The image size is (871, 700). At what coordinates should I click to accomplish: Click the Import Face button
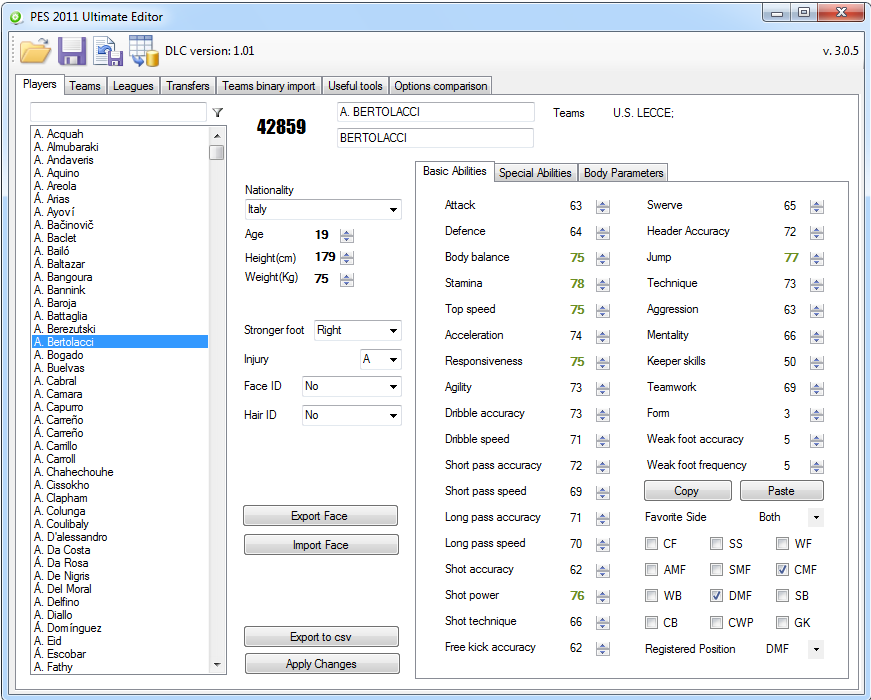pos(321,545)
